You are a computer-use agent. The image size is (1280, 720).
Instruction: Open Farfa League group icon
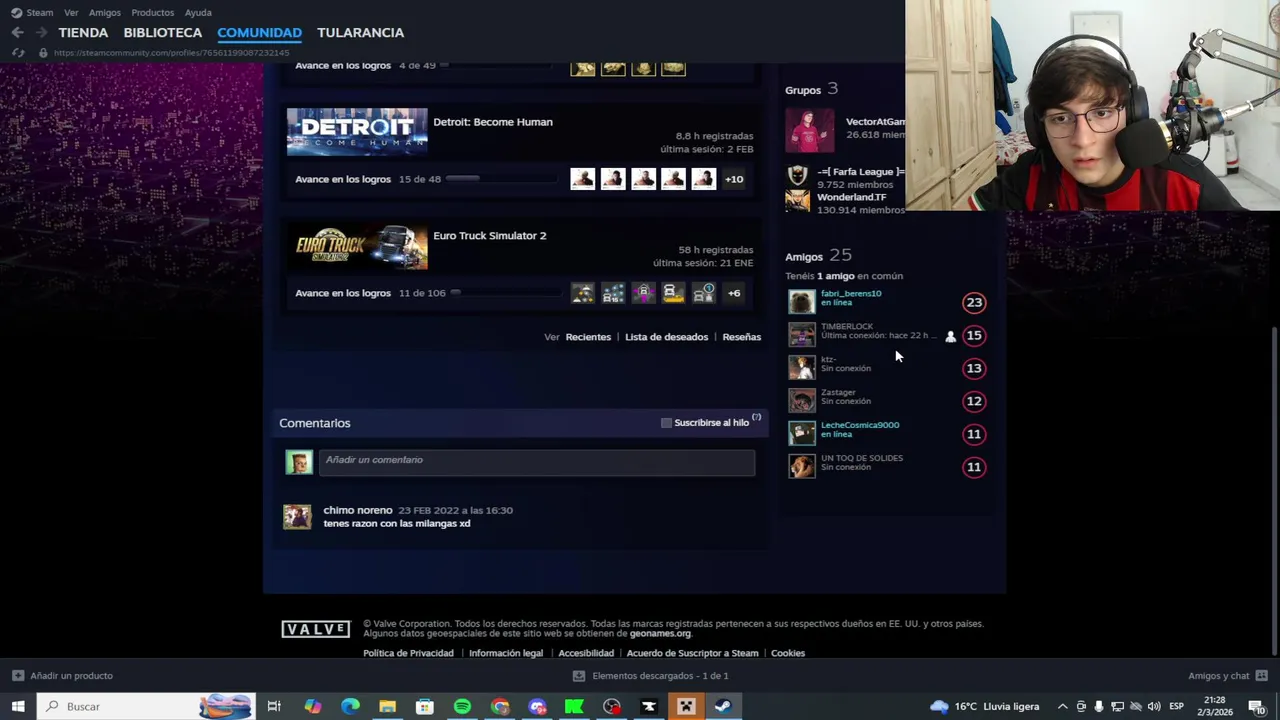point(797,176)
